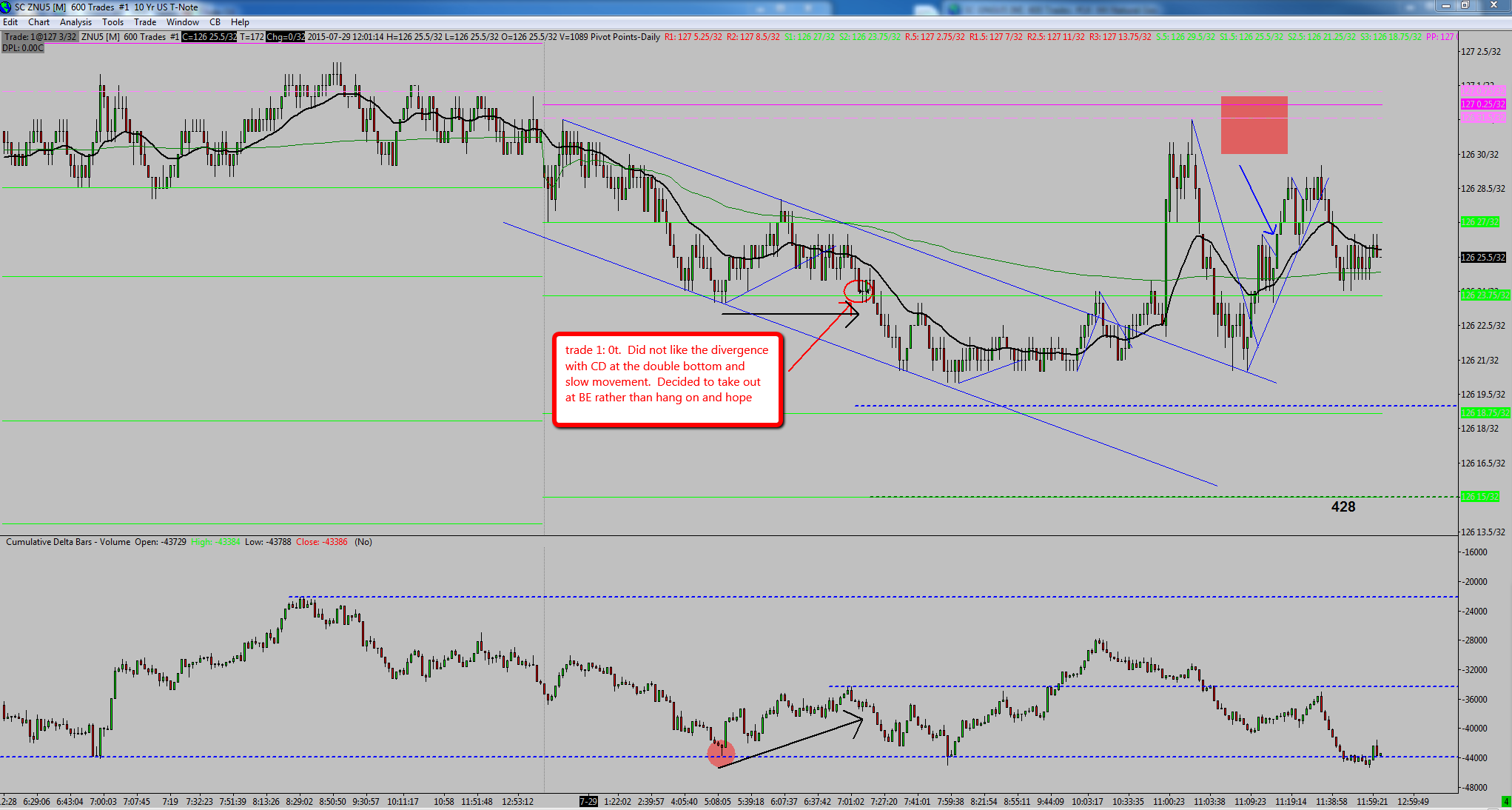The image size is (1512, 810).
Task: Click the '126 21/32' price scale value
Action: (x=1479, y=361)
